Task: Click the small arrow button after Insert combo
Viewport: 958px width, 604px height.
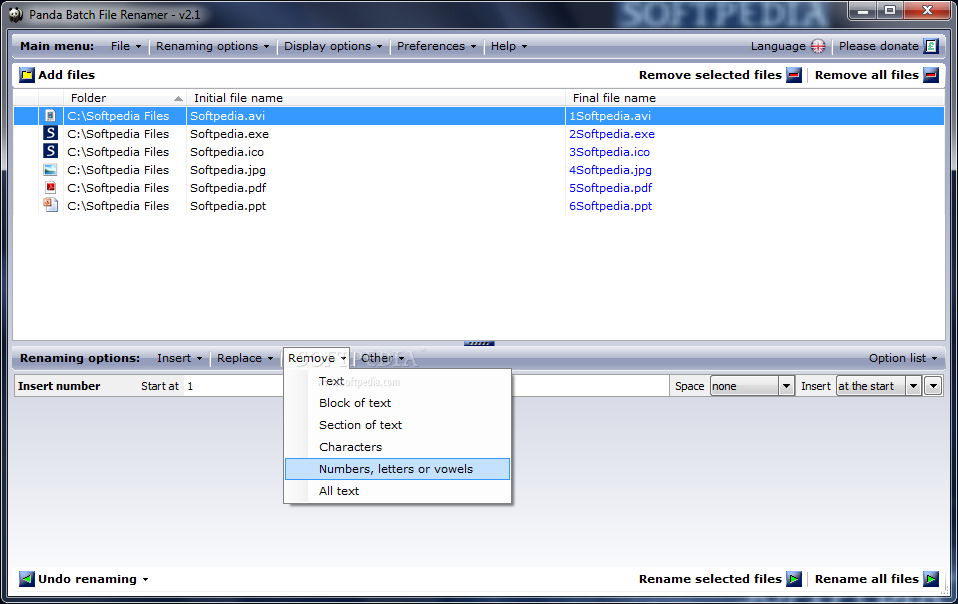Action: 933,386
